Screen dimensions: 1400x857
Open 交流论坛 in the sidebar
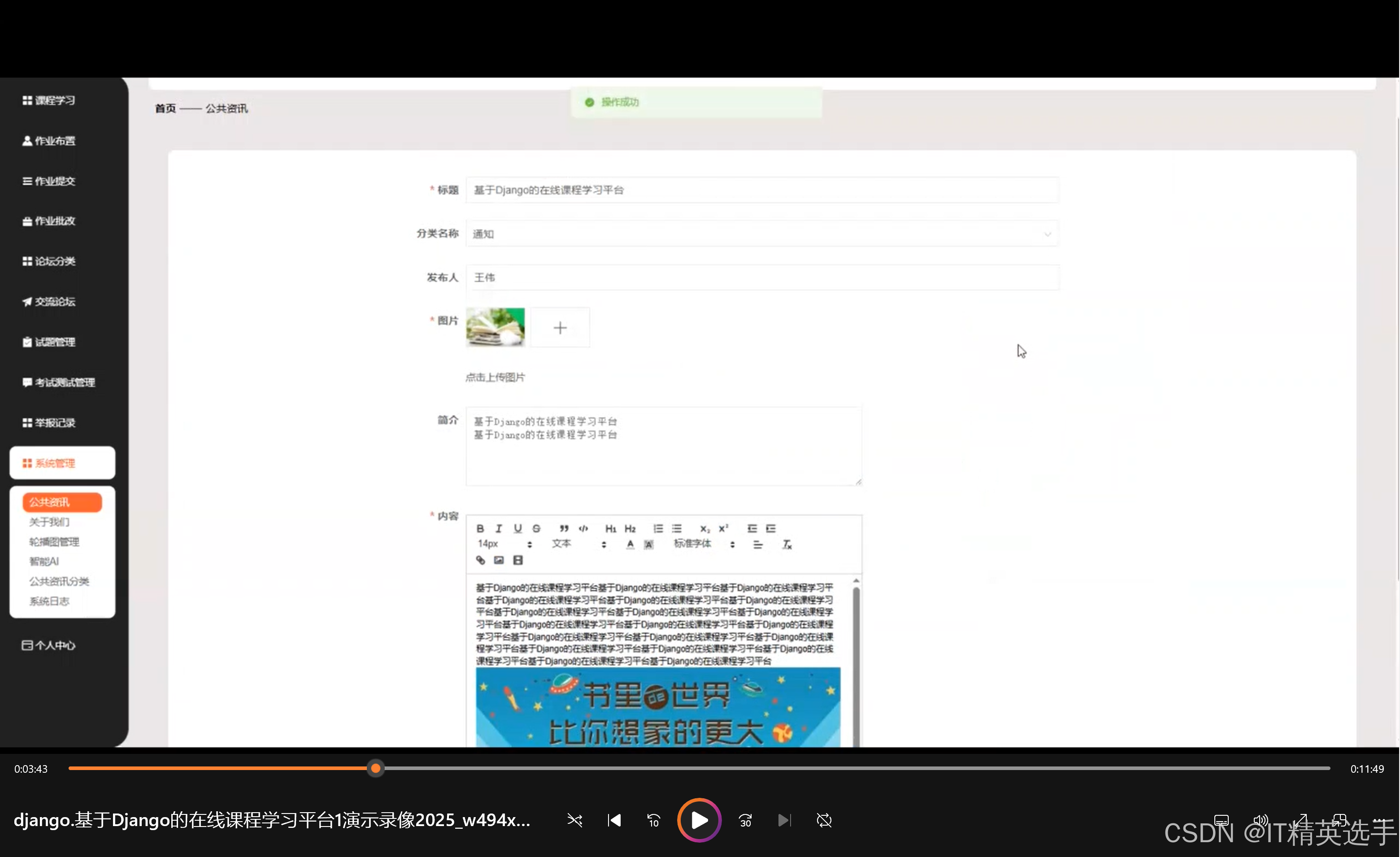49,301
